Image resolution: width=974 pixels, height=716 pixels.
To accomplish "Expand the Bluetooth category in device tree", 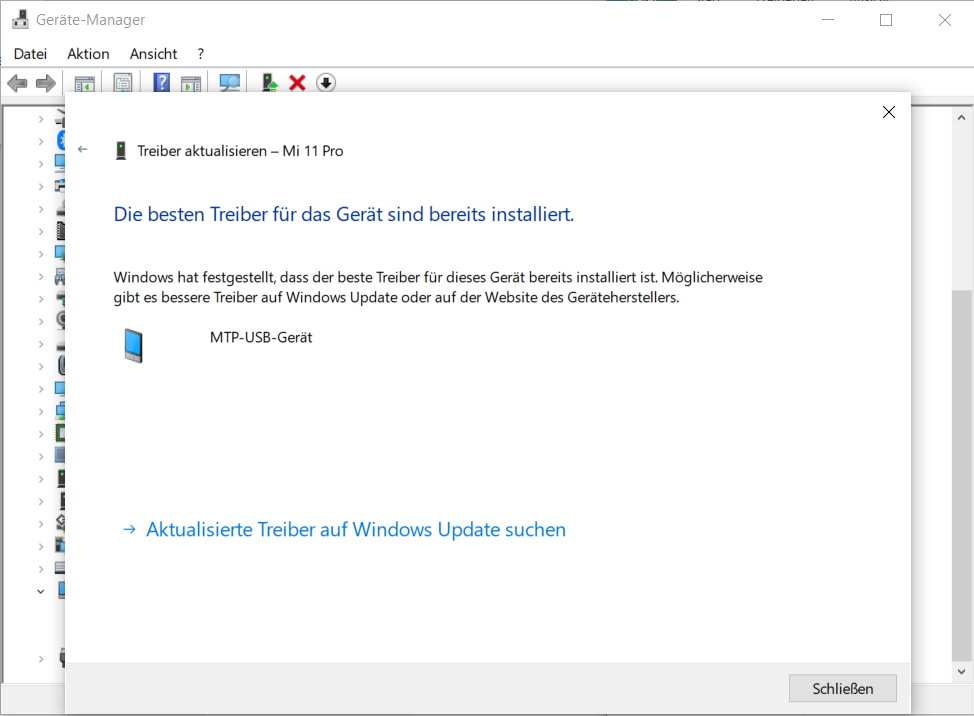I will click(x=41, y=140).
